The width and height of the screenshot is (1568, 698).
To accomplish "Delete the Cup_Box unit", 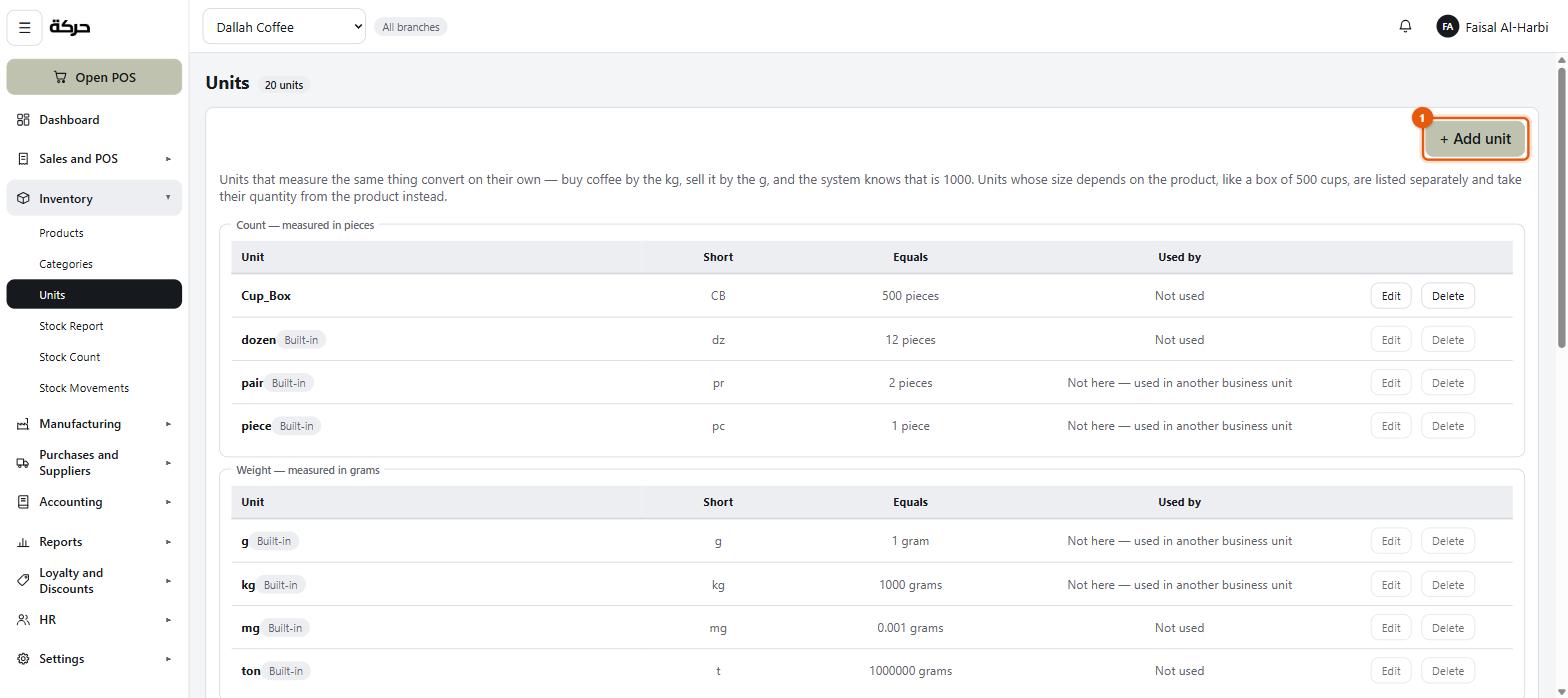I will (1447, 296).
